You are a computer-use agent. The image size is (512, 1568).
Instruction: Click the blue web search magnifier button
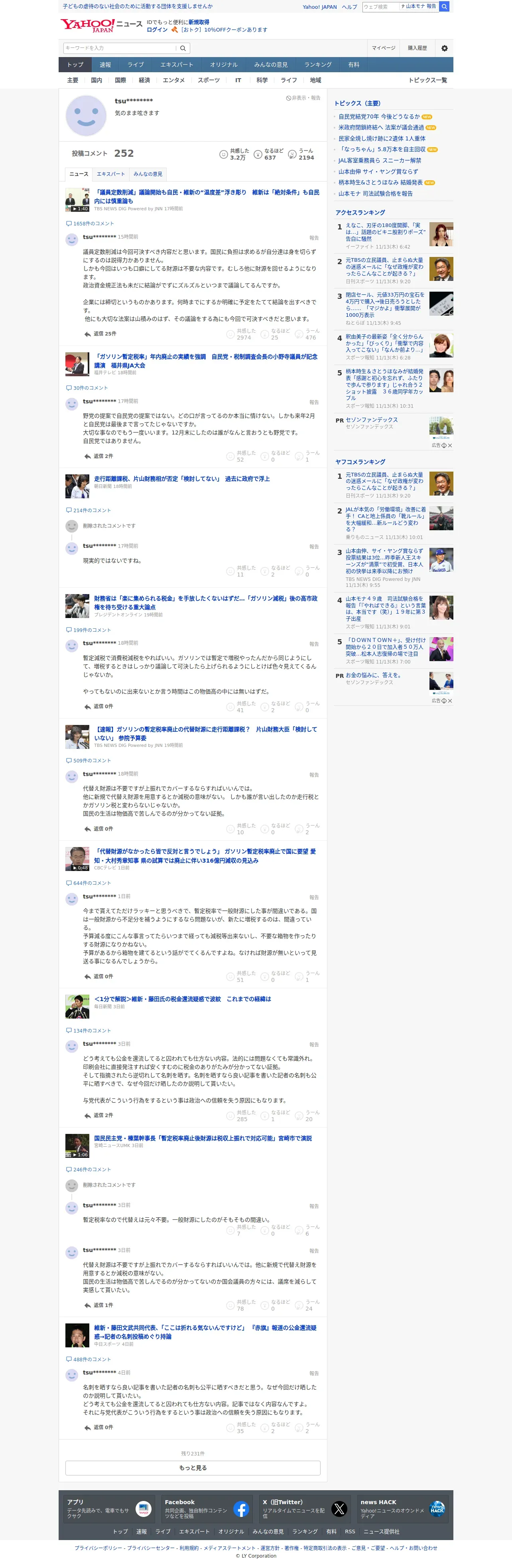click(445, 7)
